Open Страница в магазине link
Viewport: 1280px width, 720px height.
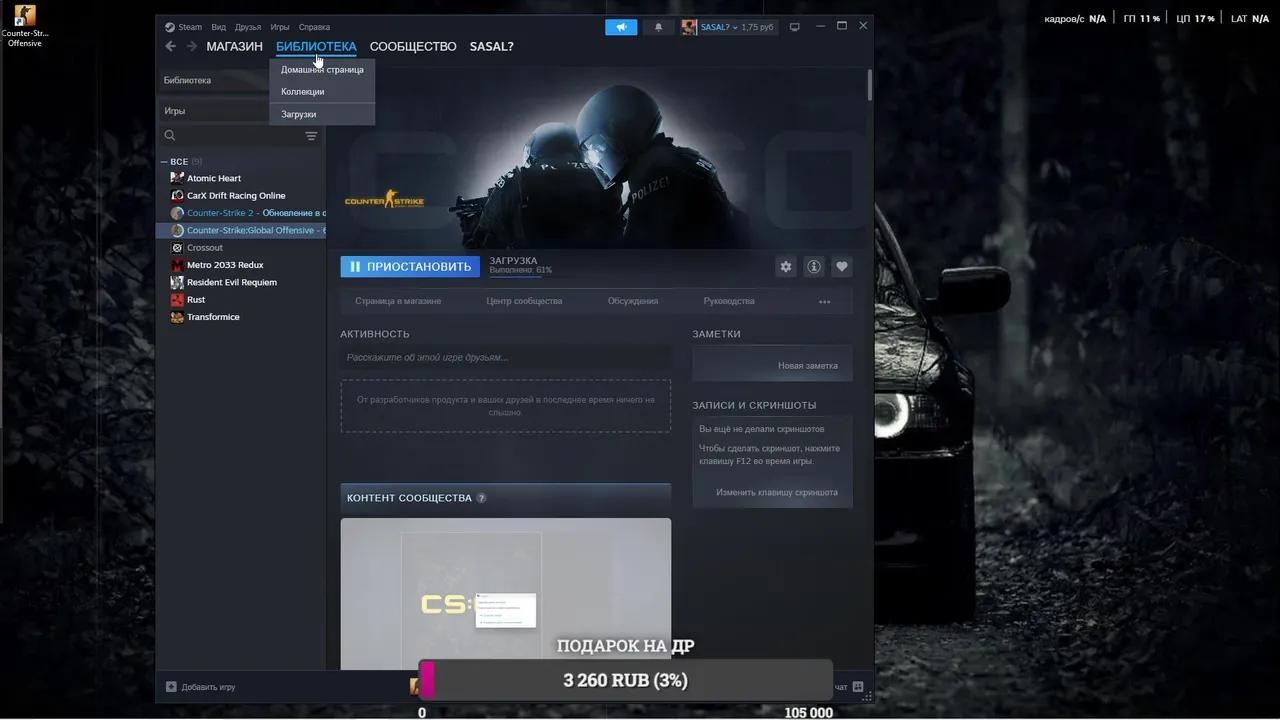click(x=398, y=301)
